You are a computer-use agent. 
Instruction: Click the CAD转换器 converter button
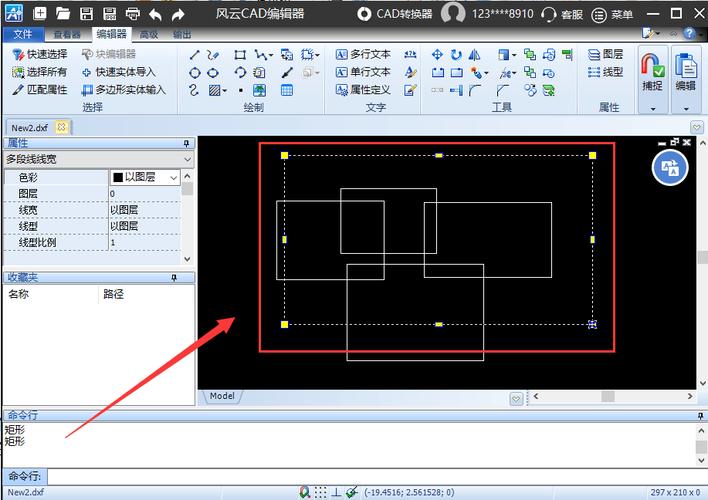tap(395, 14)
